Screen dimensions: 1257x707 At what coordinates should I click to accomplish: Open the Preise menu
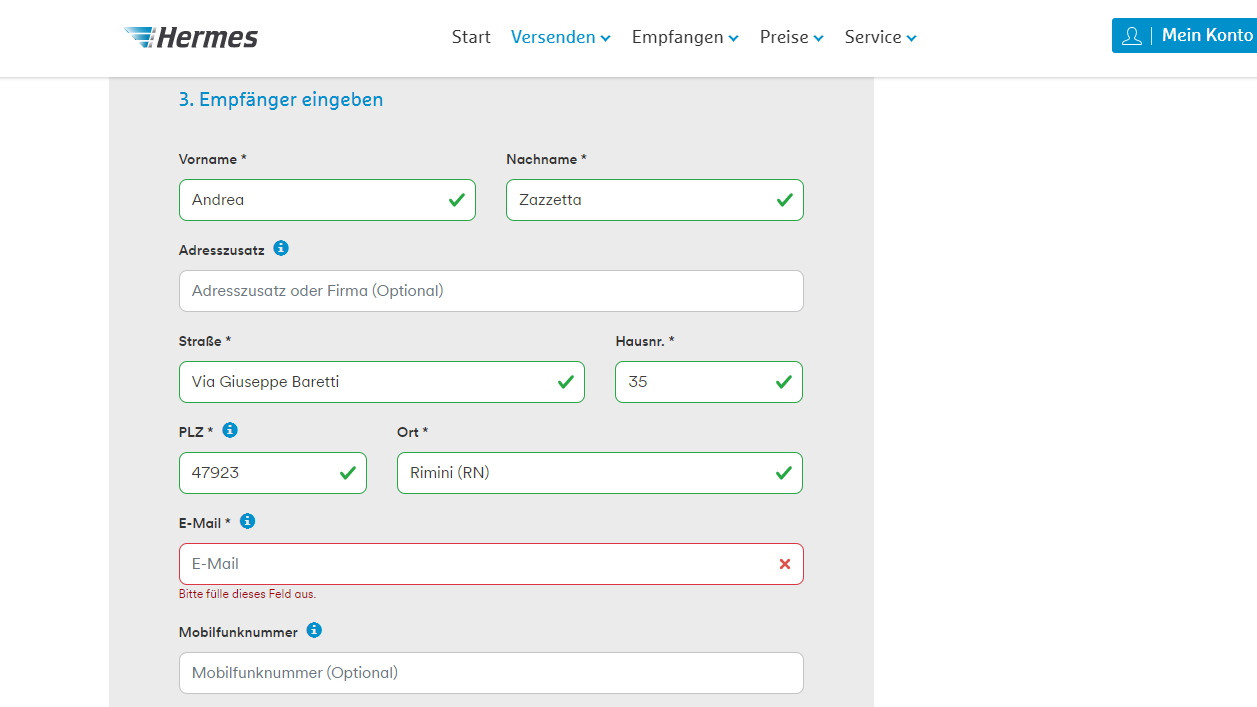click(792, 37)
